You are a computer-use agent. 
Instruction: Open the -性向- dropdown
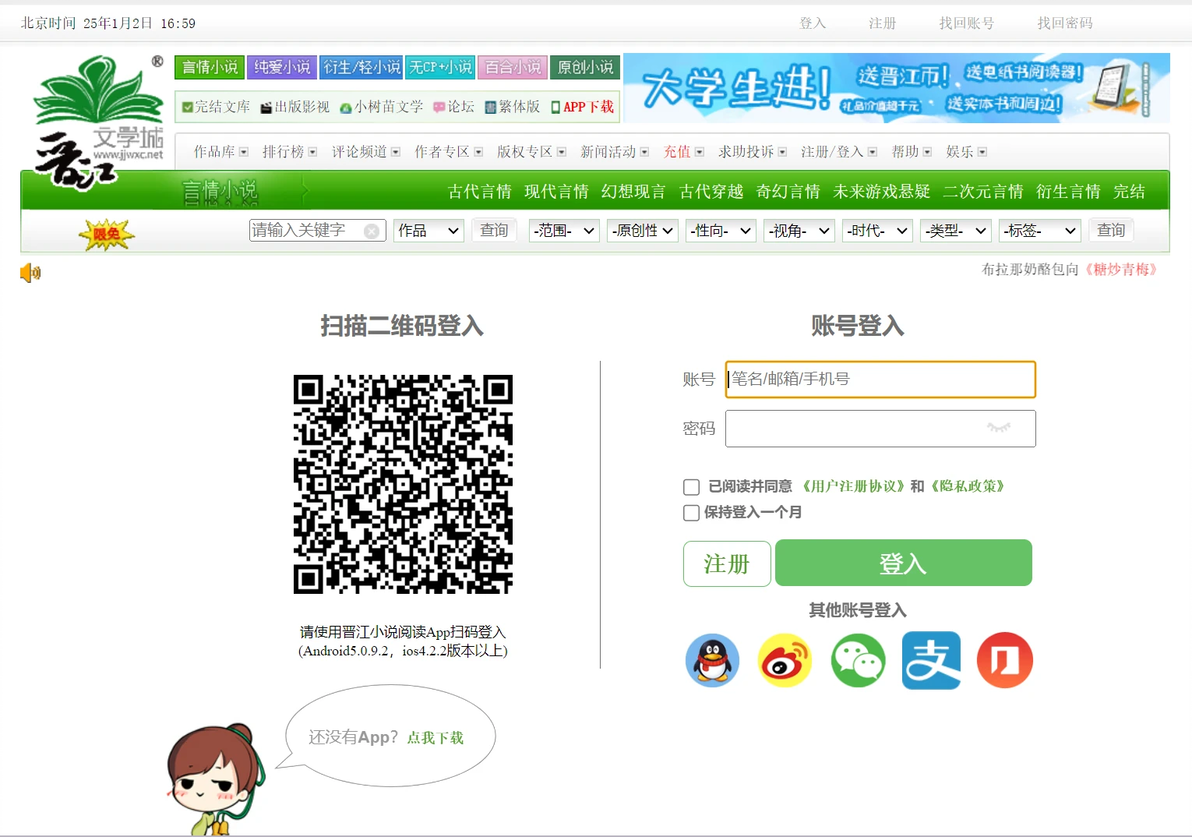721,230
